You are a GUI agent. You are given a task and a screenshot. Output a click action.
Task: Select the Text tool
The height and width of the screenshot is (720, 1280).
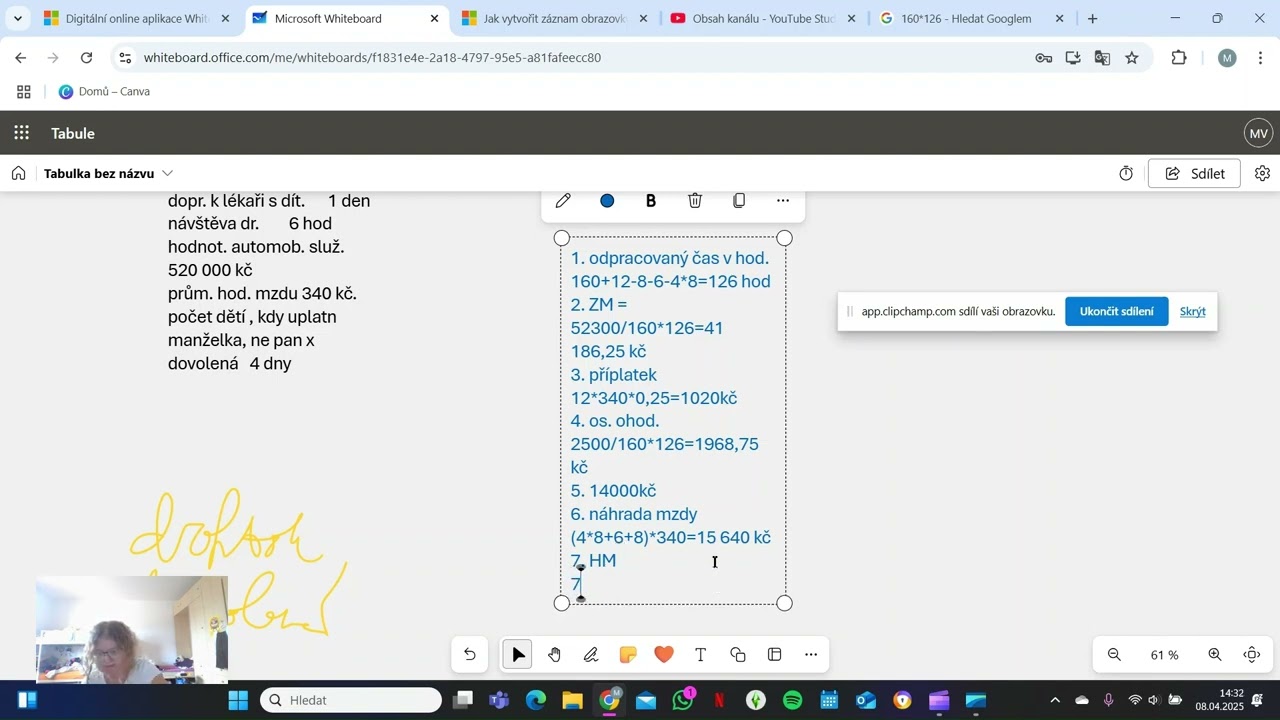pyautogui.click(x=701, y=655)
